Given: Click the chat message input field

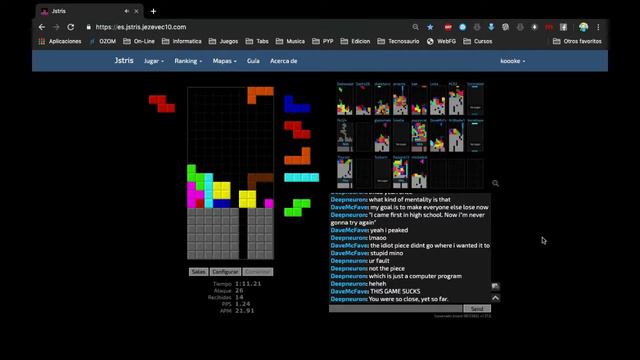Looking at the screenshot, I should tap(396, 309).
